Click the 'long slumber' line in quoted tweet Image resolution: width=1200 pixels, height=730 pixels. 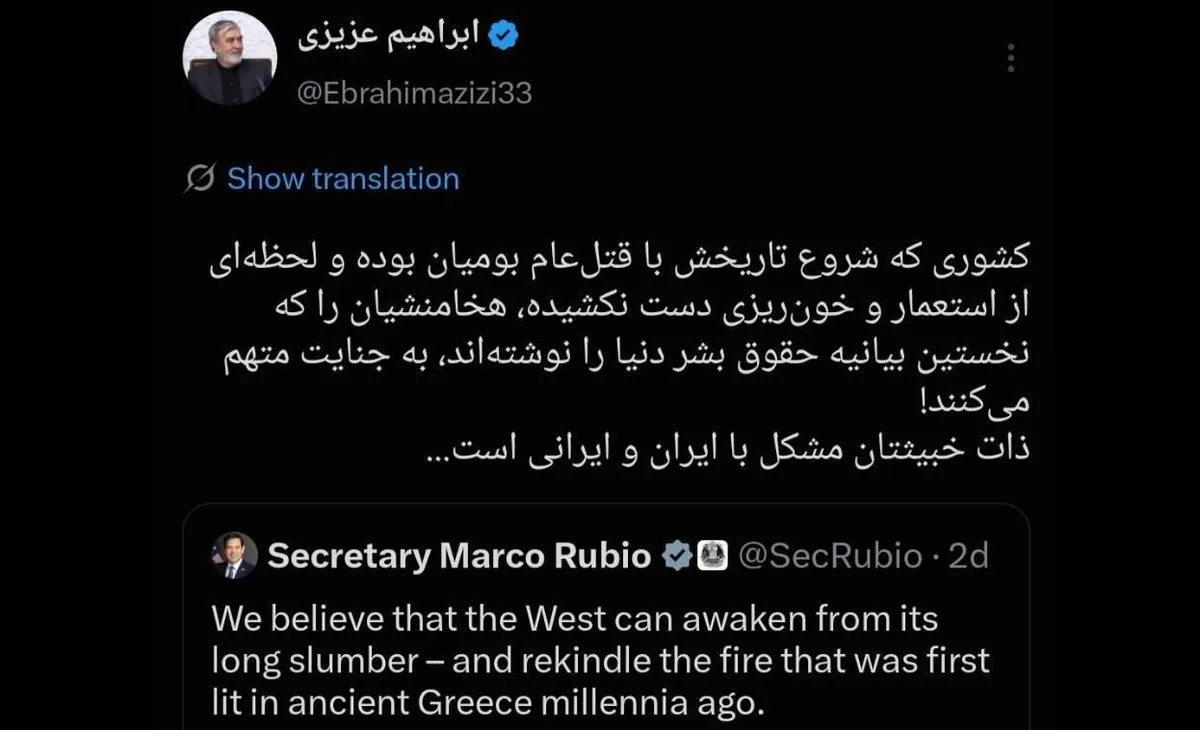601,660
